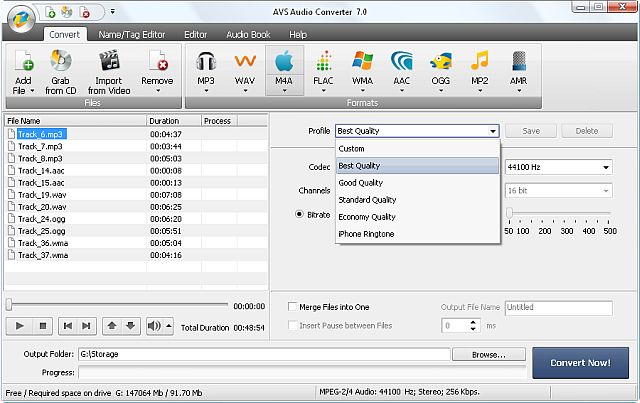
Task: Move selected file down in list
Action: click(x=131, y=326)
